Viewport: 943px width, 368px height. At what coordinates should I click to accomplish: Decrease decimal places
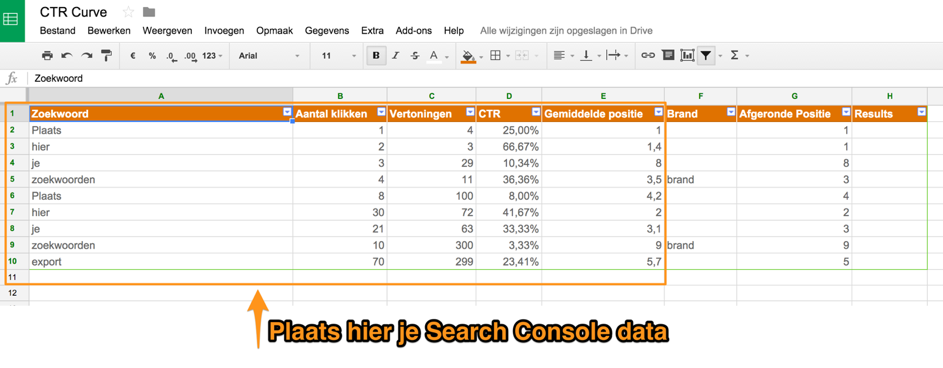(x=171, y=56)
